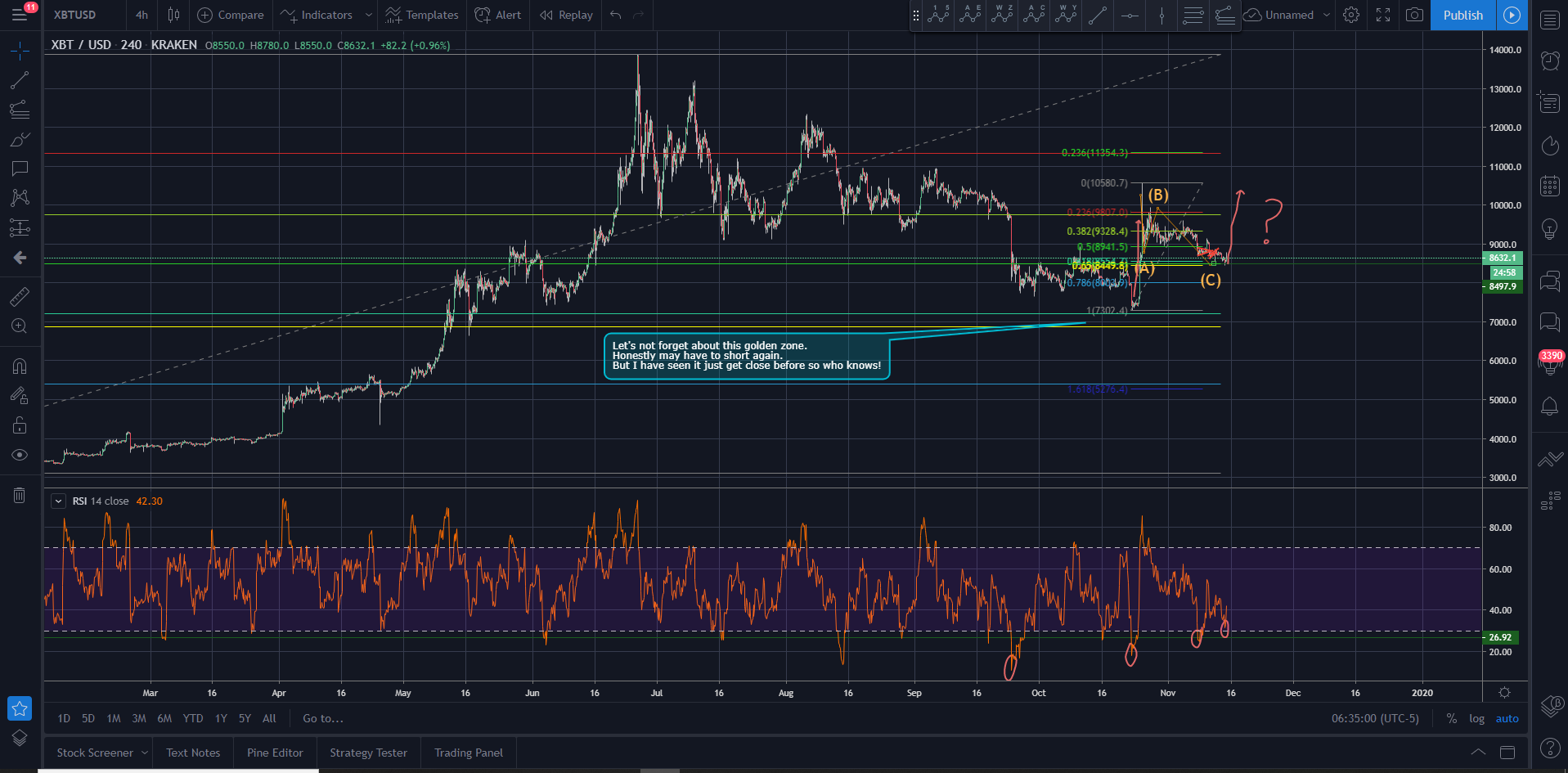Toggle percent scale on price axis

click(x=1452, y=718)
